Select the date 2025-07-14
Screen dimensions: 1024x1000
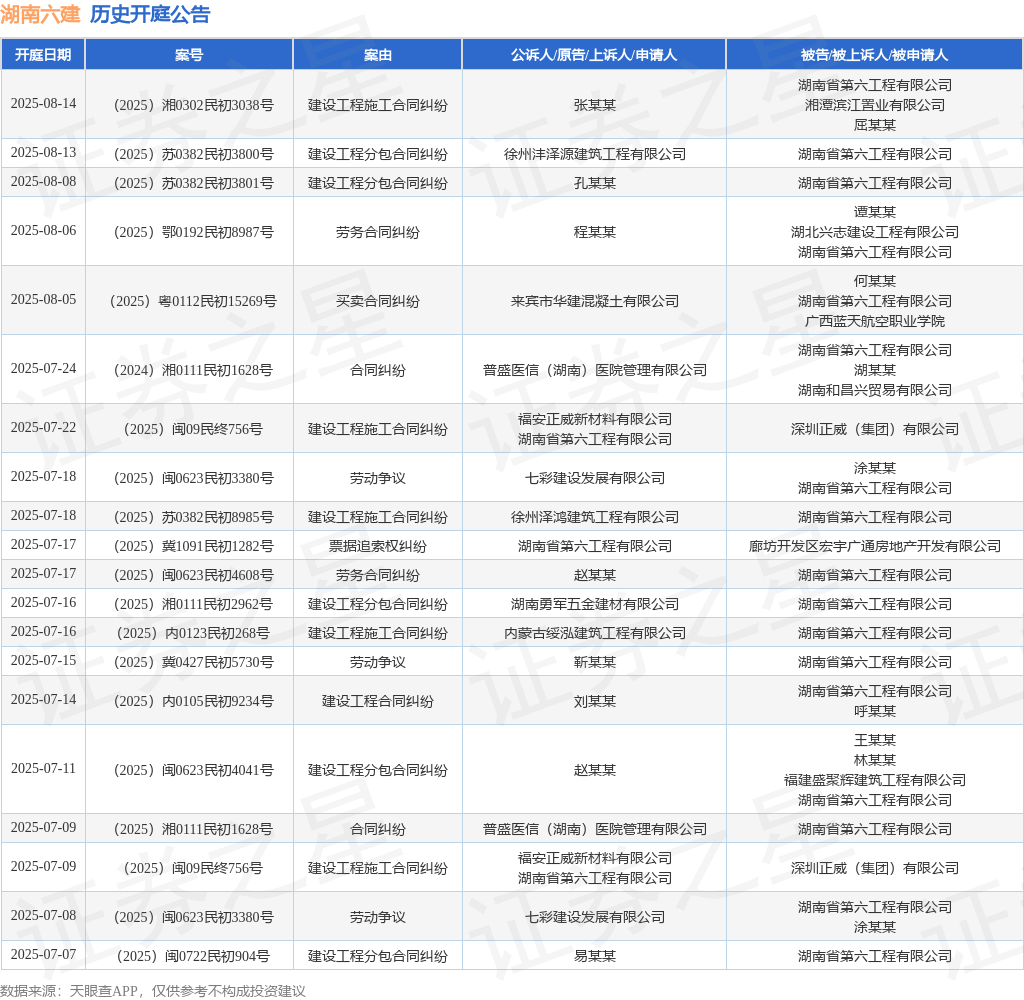tap(43, 700)
